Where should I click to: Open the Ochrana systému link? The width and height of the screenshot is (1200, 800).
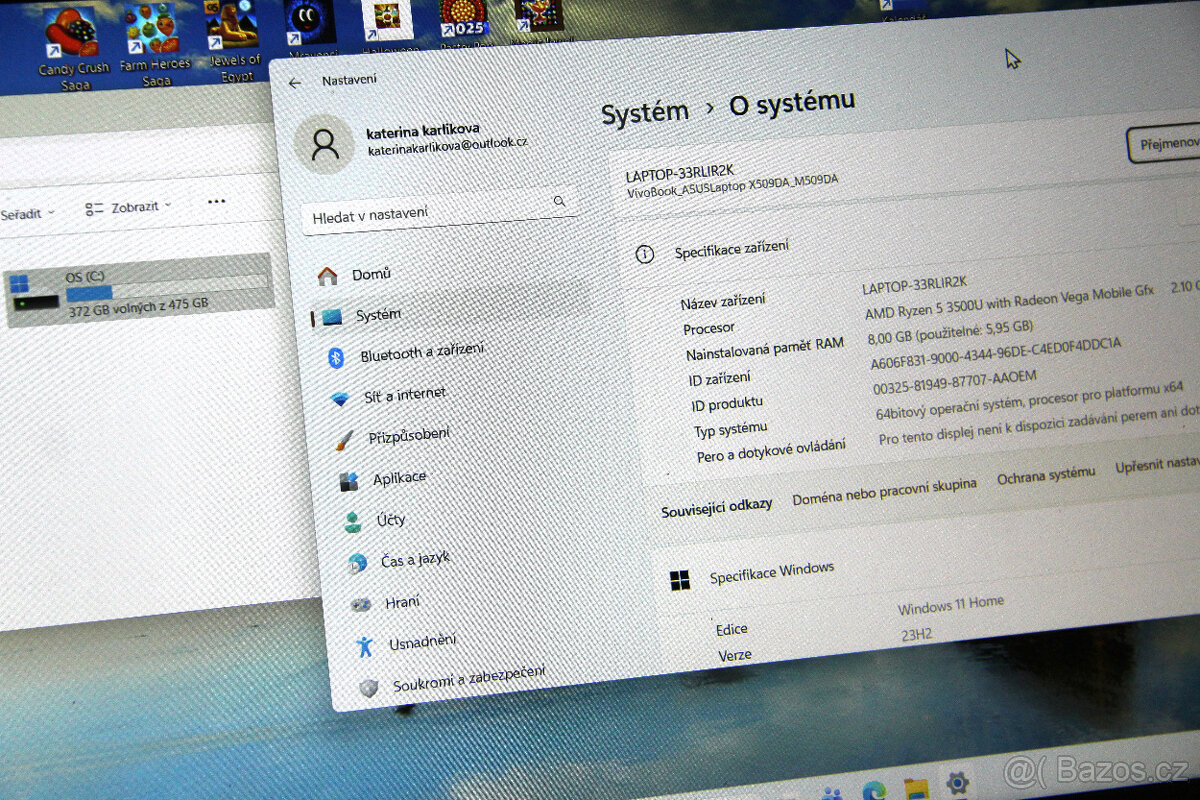point(1045,476)
